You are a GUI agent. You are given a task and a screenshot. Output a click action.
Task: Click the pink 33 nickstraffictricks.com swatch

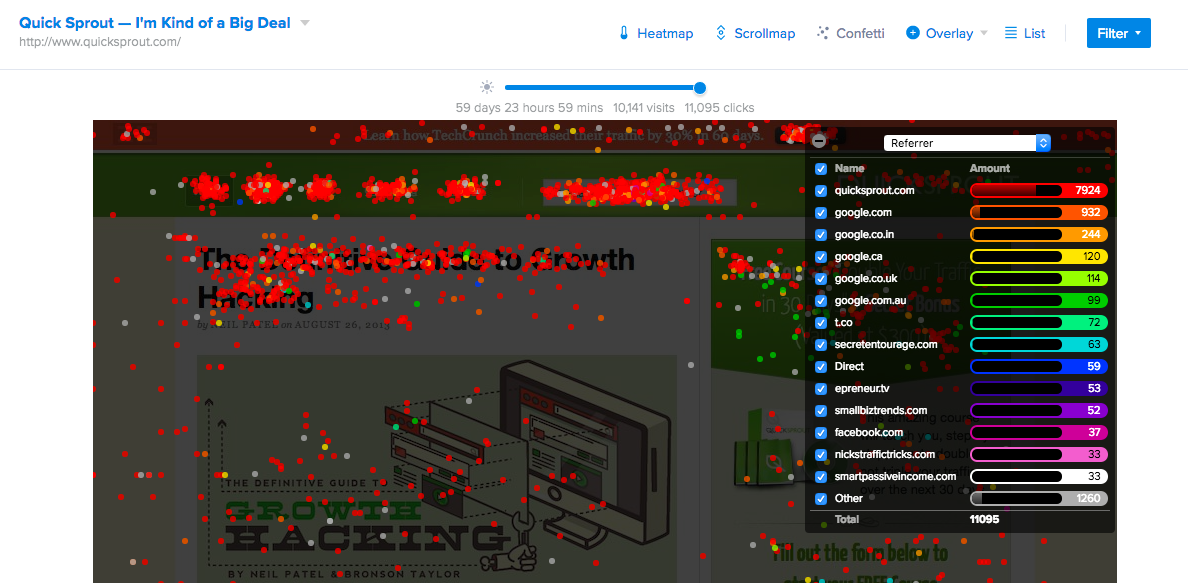pyautogui.click(x=1039, y=454)
